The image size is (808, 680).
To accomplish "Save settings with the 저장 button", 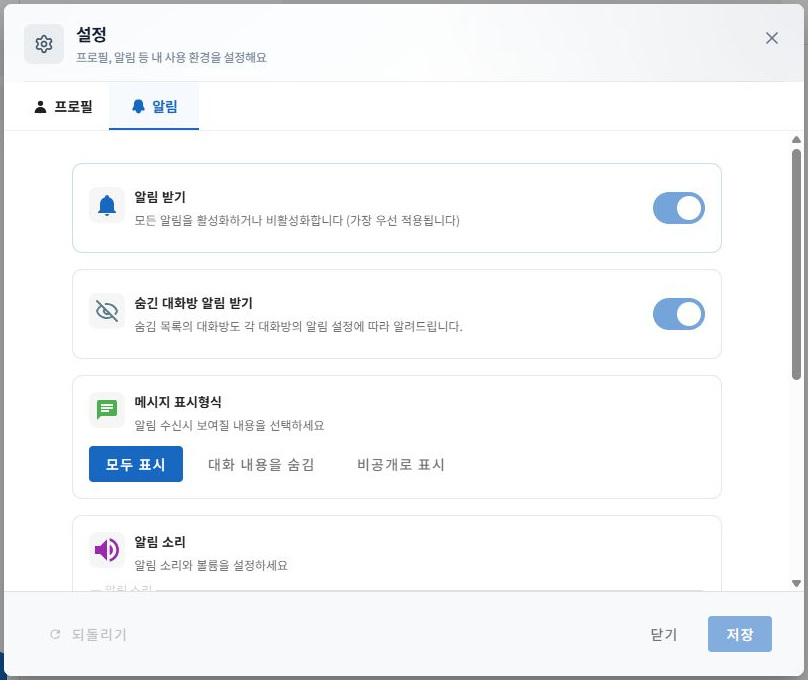I will 739,634.
